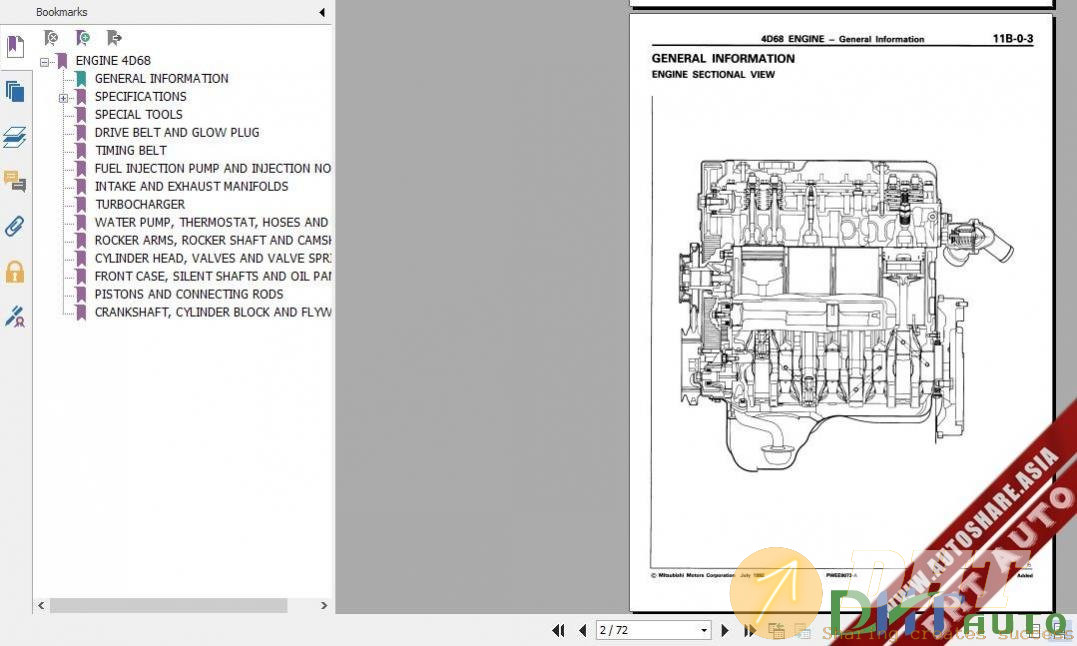This screenshot has height=646, width=1077.
Task: Open the page number dropdown arrow
Action: pyautogui.click(x=703, y=630)
